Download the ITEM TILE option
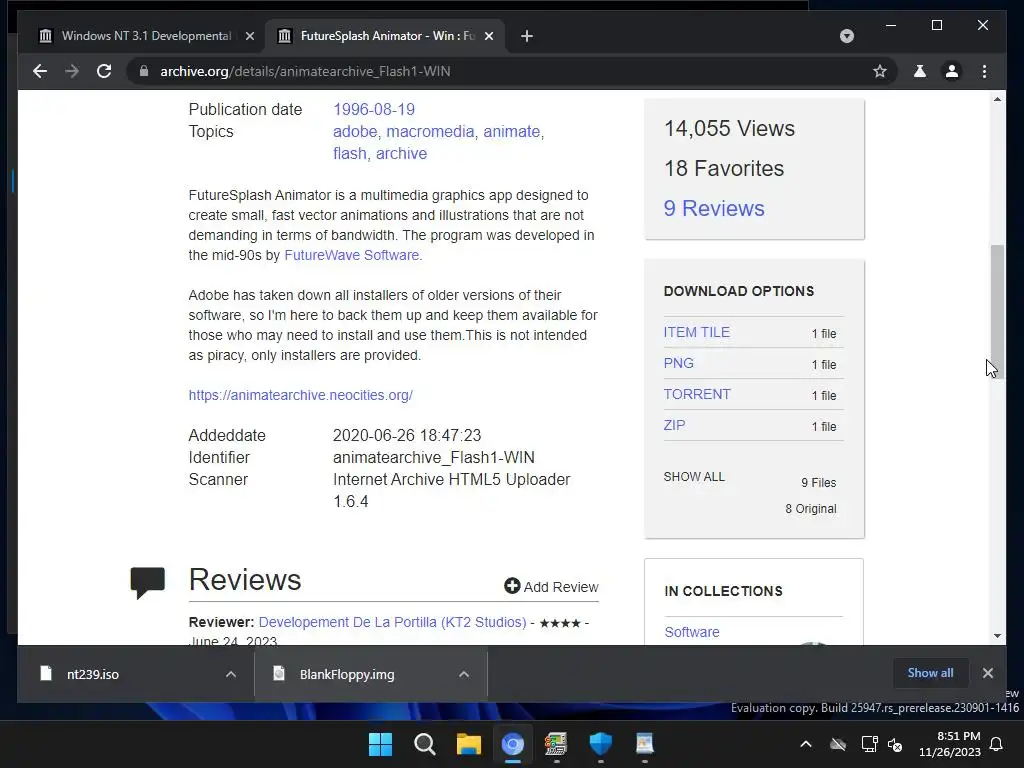This screenshot has height=768, width=1024. coord(697,332)
